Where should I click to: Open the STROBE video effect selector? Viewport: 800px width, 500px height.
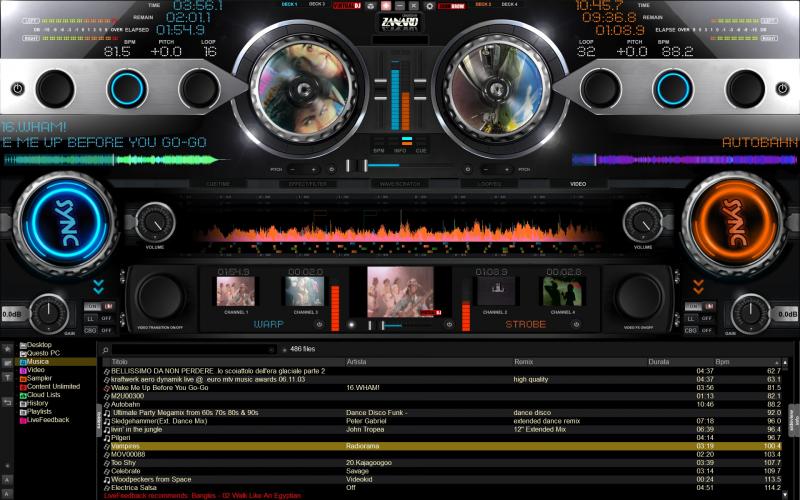coord(526,324)
